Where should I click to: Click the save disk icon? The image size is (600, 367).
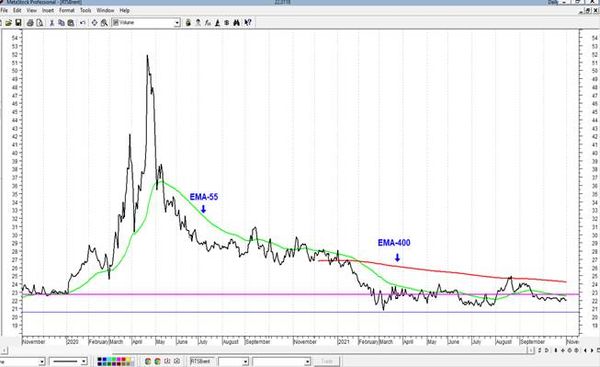pos(18,23)
